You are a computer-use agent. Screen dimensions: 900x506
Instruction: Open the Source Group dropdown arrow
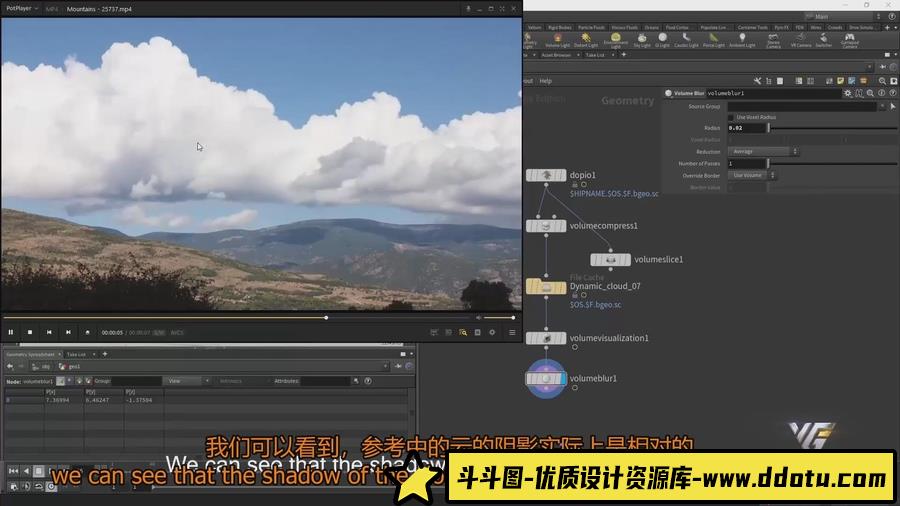click(x=882, y=107)
